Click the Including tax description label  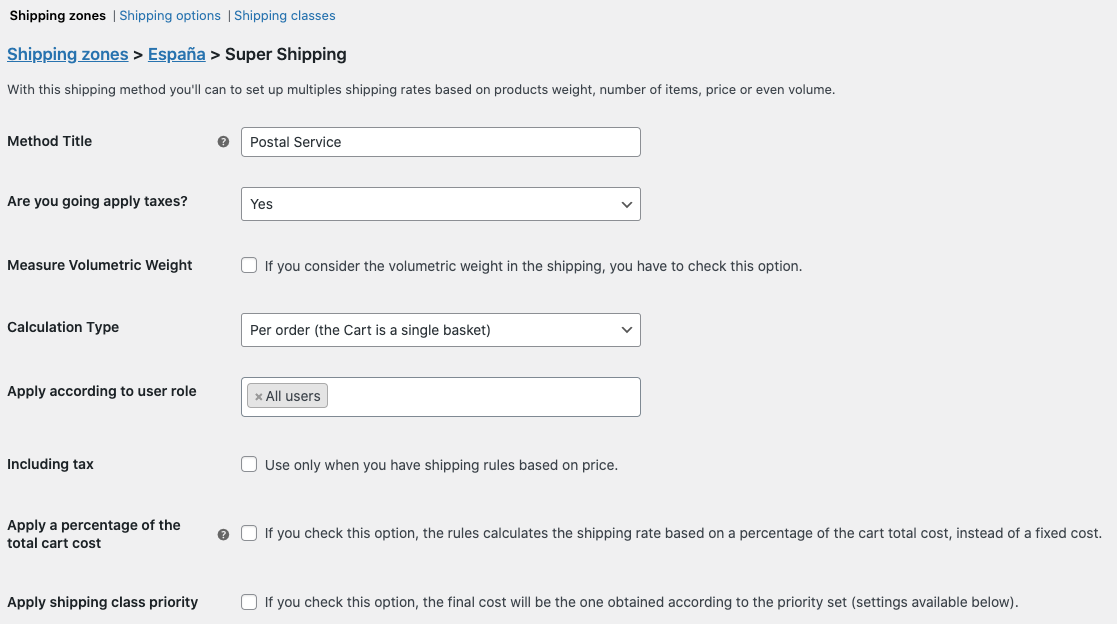click(442, 465)
